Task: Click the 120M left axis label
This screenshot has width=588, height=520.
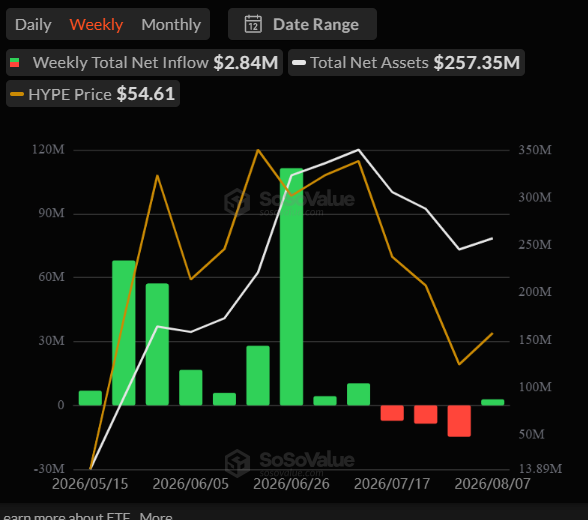Action: pos(48,150)
